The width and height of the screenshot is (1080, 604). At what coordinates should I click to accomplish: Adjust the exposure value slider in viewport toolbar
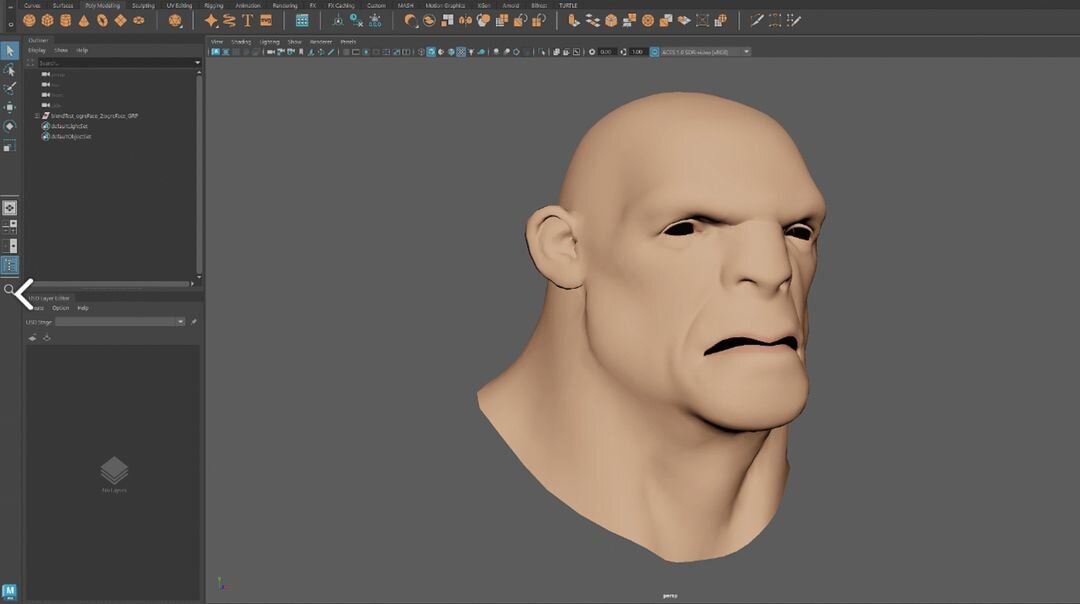pos(606,52)
